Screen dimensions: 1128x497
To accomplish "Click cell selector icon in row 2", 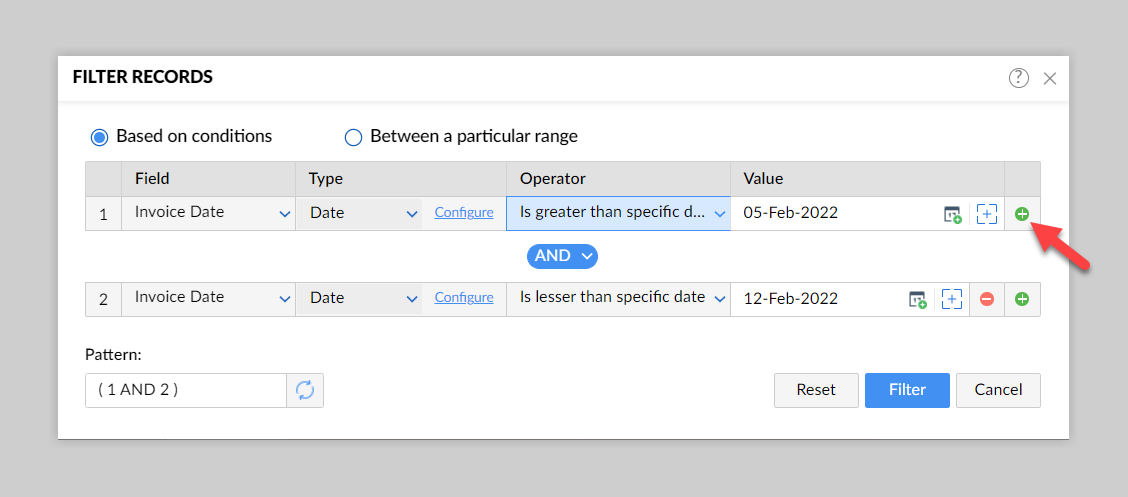I will point(952,299).
